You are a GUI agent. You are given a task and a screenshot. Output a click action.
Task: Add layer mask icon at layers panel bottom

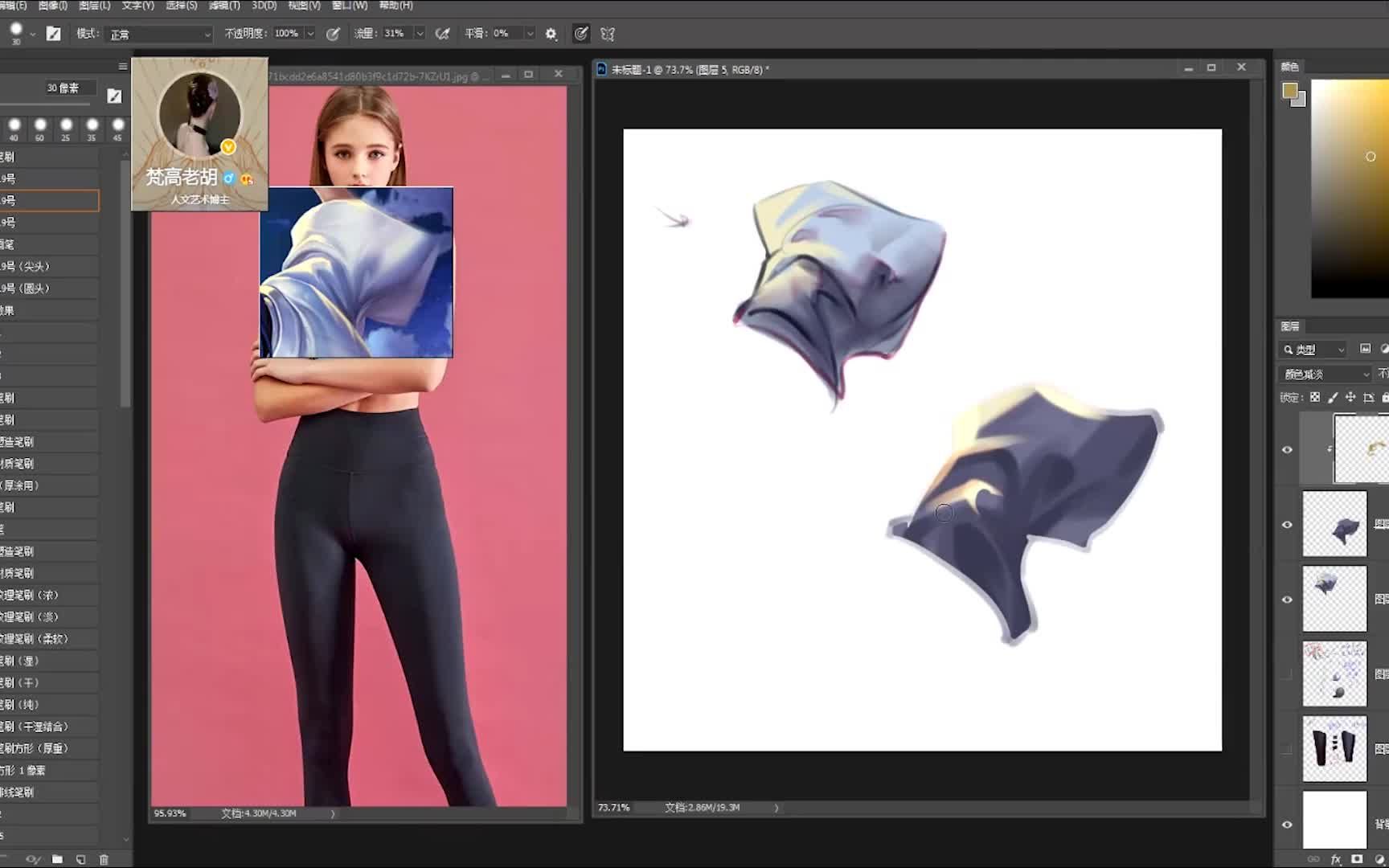(1357, 859)
